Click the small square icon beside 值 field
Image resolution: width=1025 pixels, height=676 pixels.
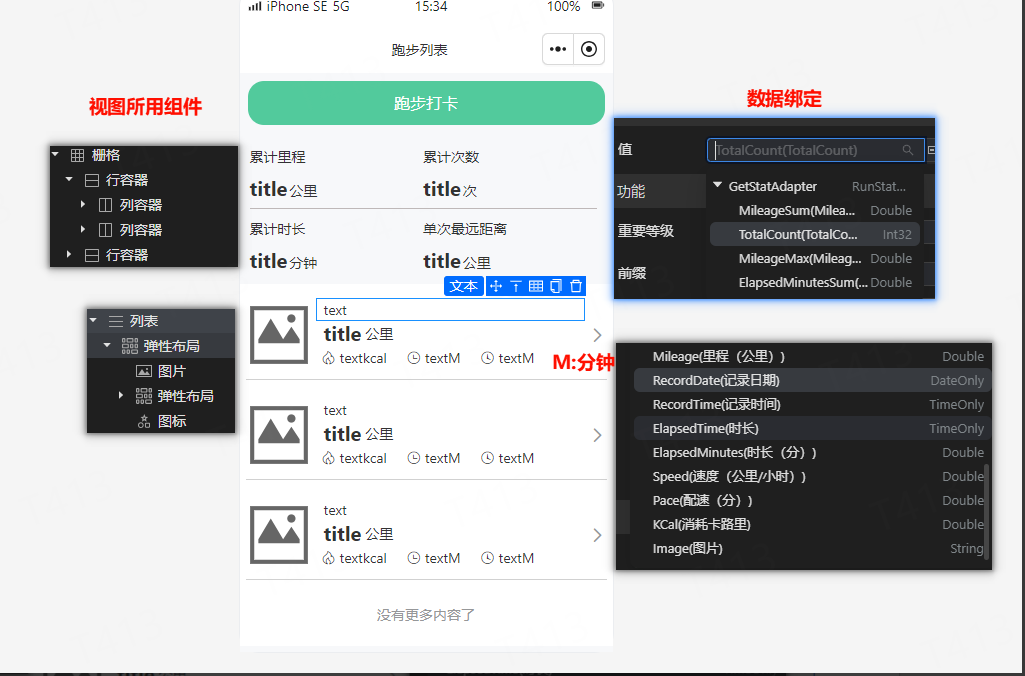[x=932, y=150]
